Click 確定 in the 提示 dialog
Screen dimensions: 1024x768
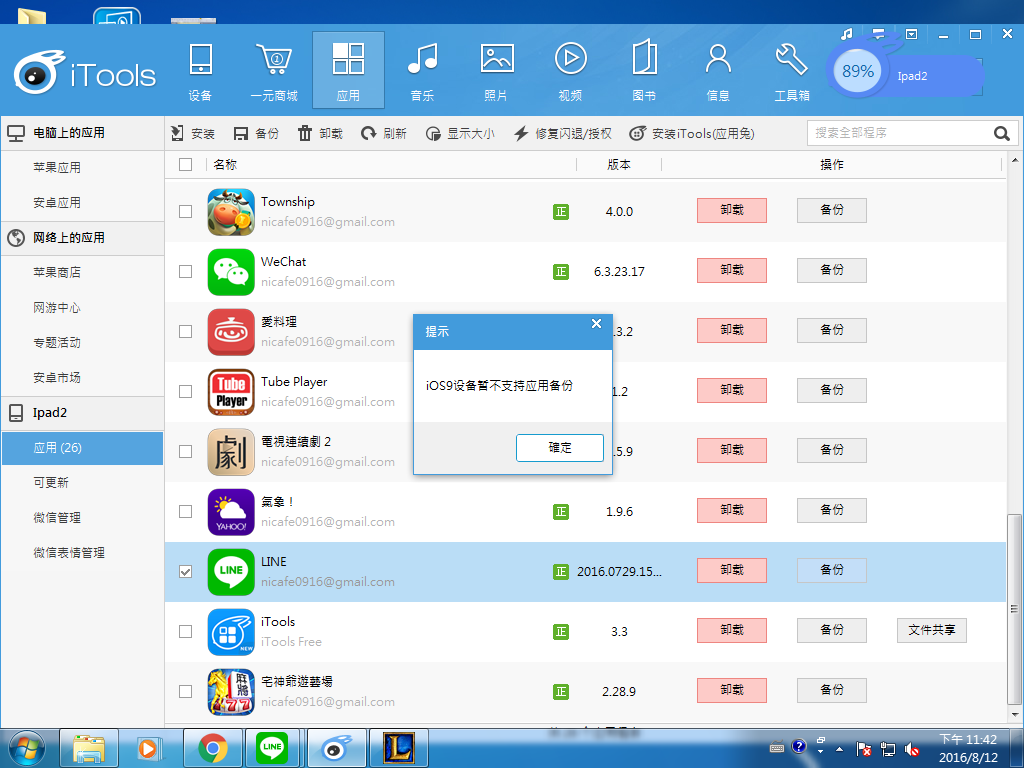coord(560,448)
